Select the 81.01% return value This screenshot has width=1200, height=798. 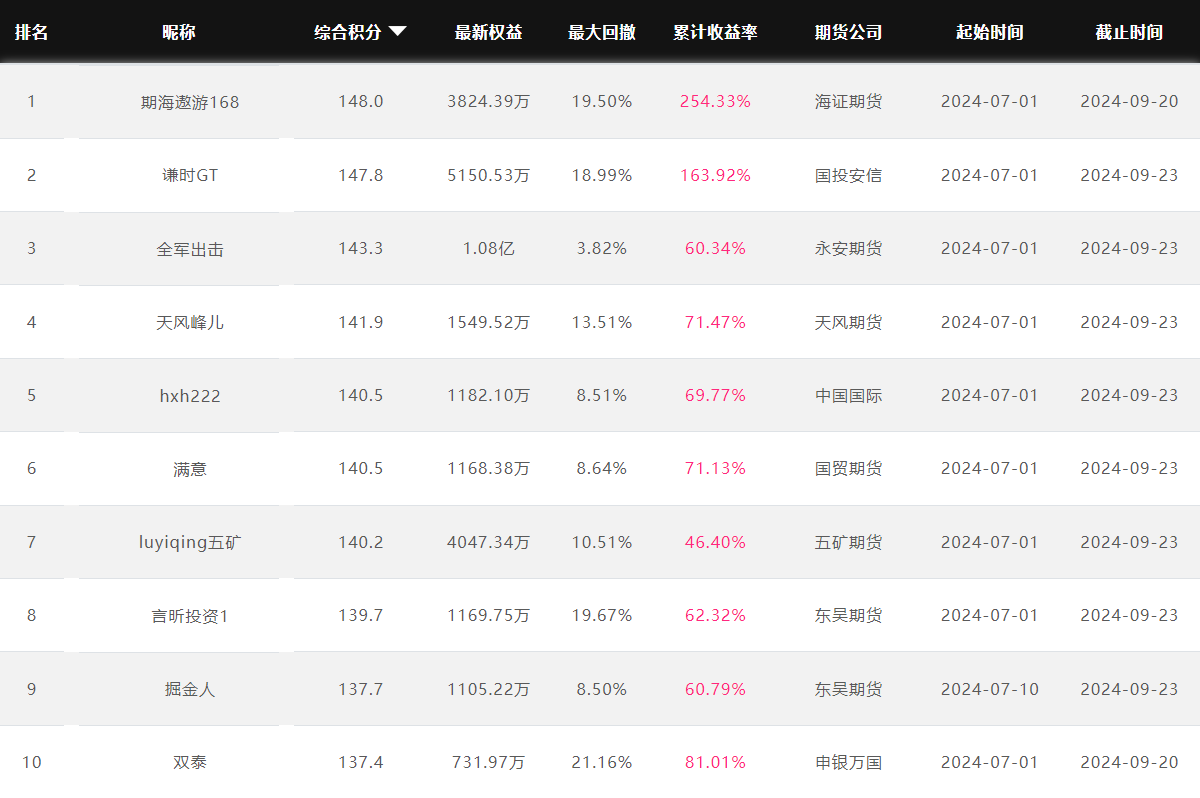pyautogui.click(x=715, y=763)
